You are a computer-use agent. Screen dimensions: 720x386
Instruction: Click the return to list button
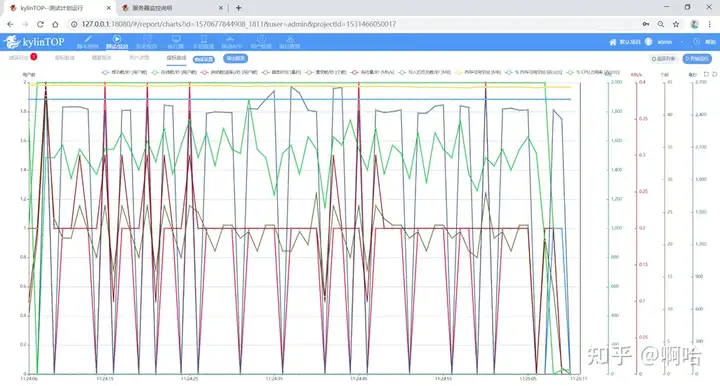(x=664, y=59)
